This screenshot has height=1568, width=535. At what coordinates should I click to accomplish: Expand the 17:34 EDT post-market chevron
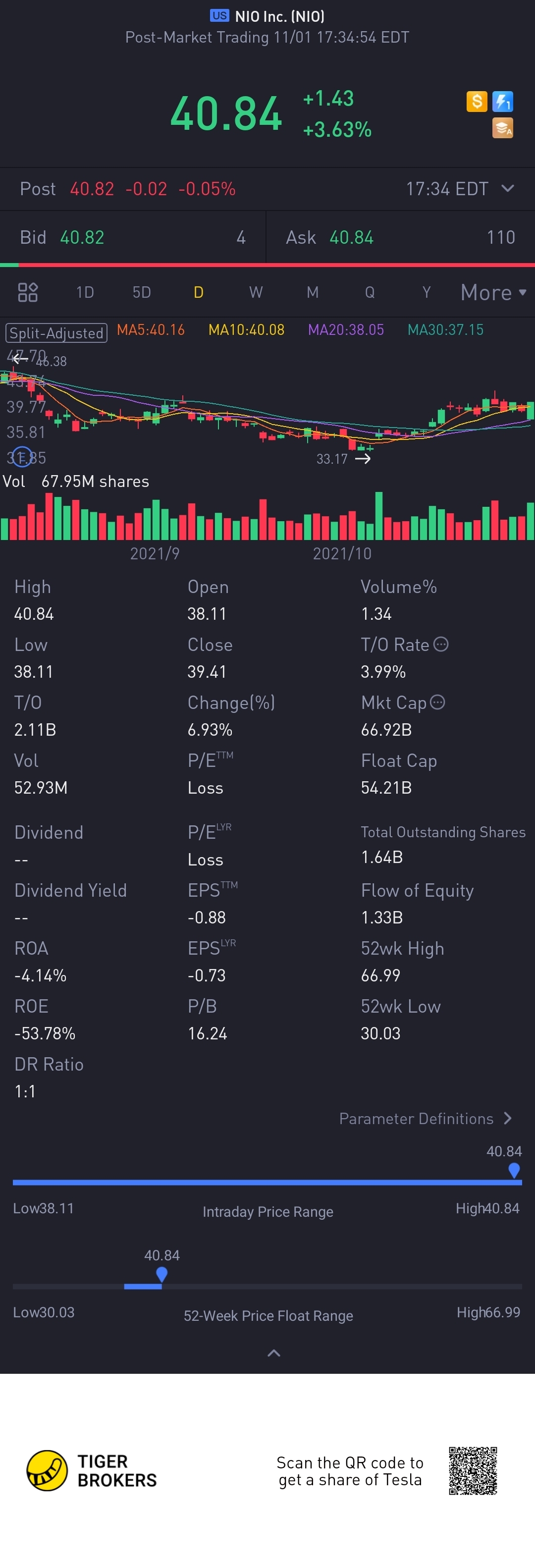[x=508, y=188]
